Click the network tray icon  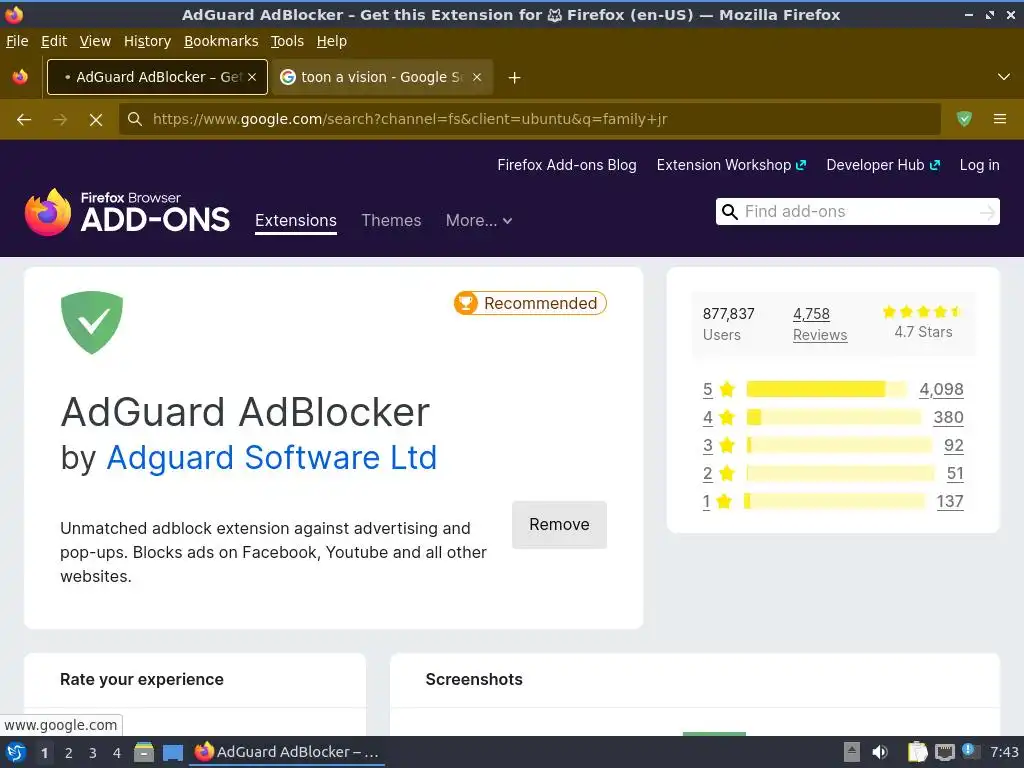pos(944,752)
